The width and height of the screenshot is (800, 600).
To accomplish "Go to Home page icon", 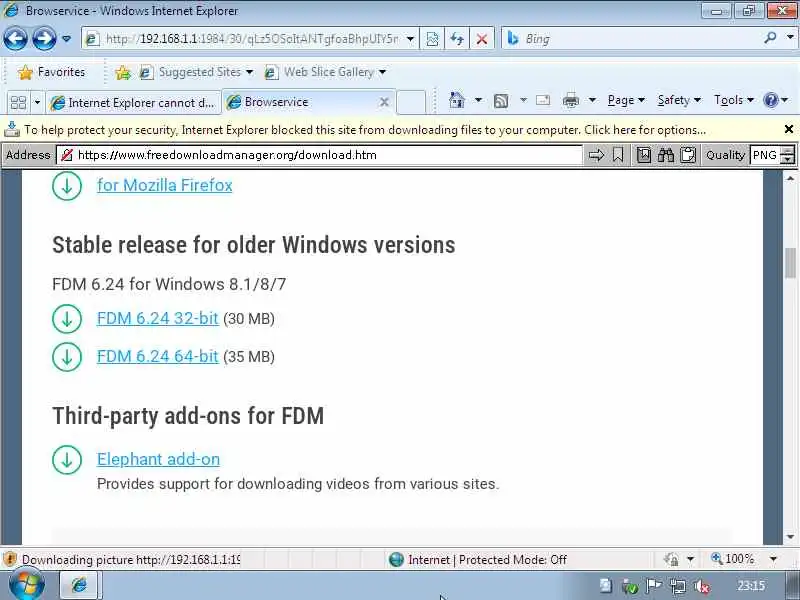I will point(457,101).
